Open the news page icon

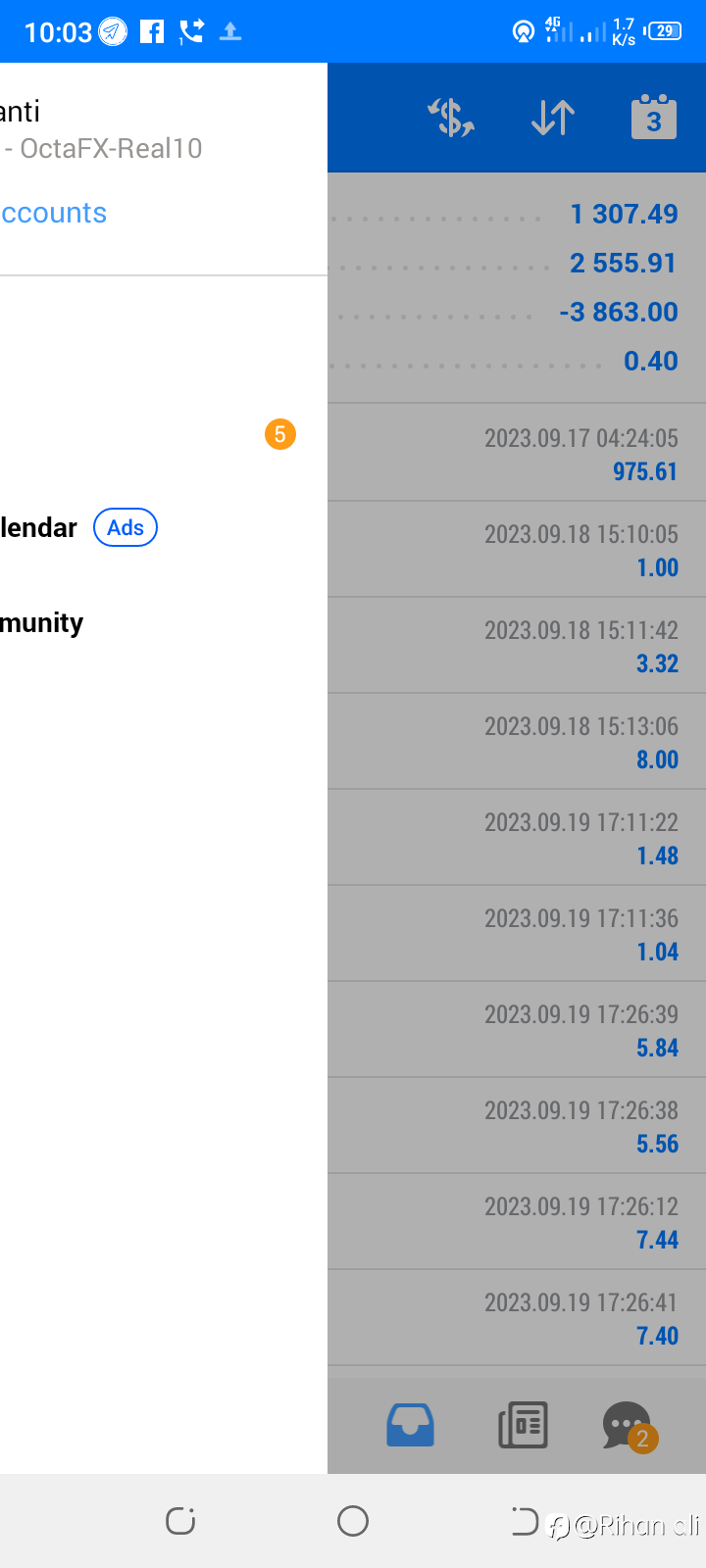[523, 1425]
